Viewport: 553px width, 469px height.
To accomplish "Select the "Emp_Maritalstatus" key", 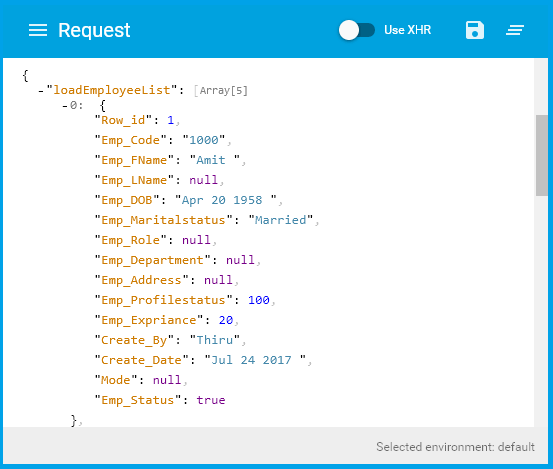I will tap(163, 220).
